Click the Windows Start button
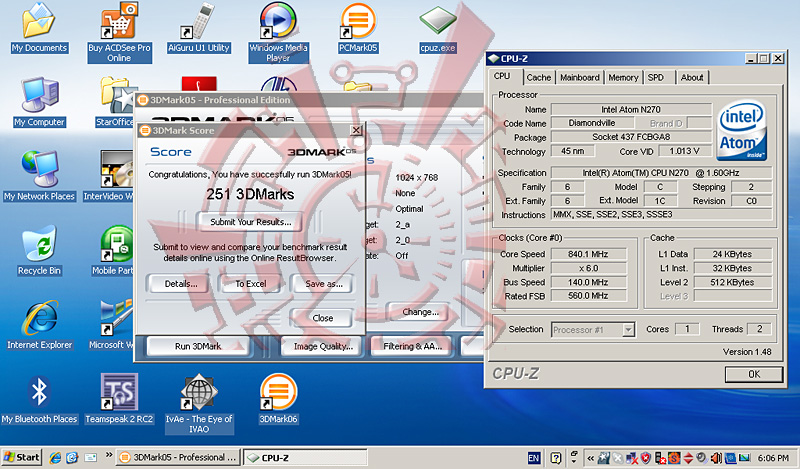This screenshot has height=469, width=800. [21, 457]
